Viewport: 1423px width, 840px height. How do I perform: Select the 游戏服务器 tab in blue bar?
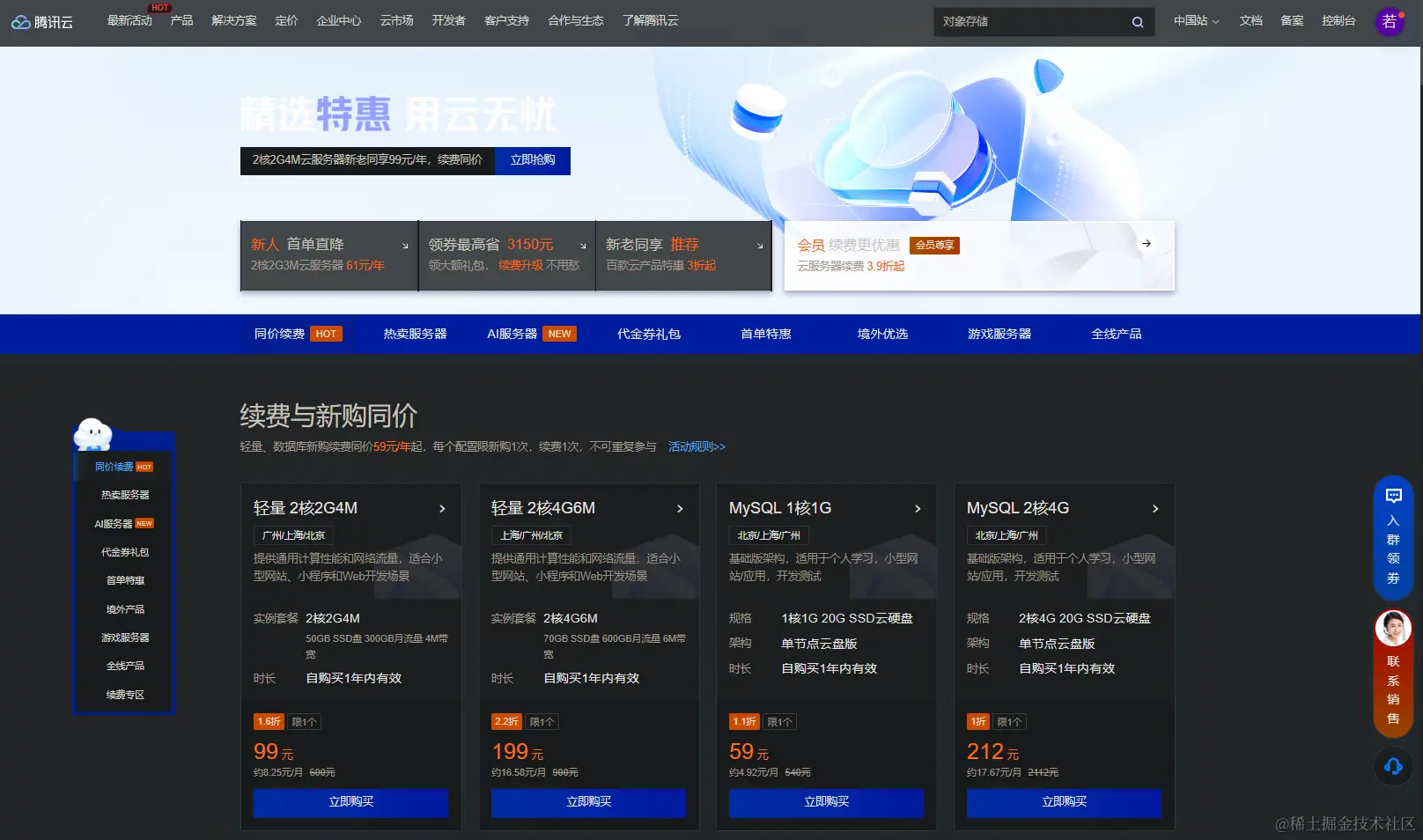[999, 335]
